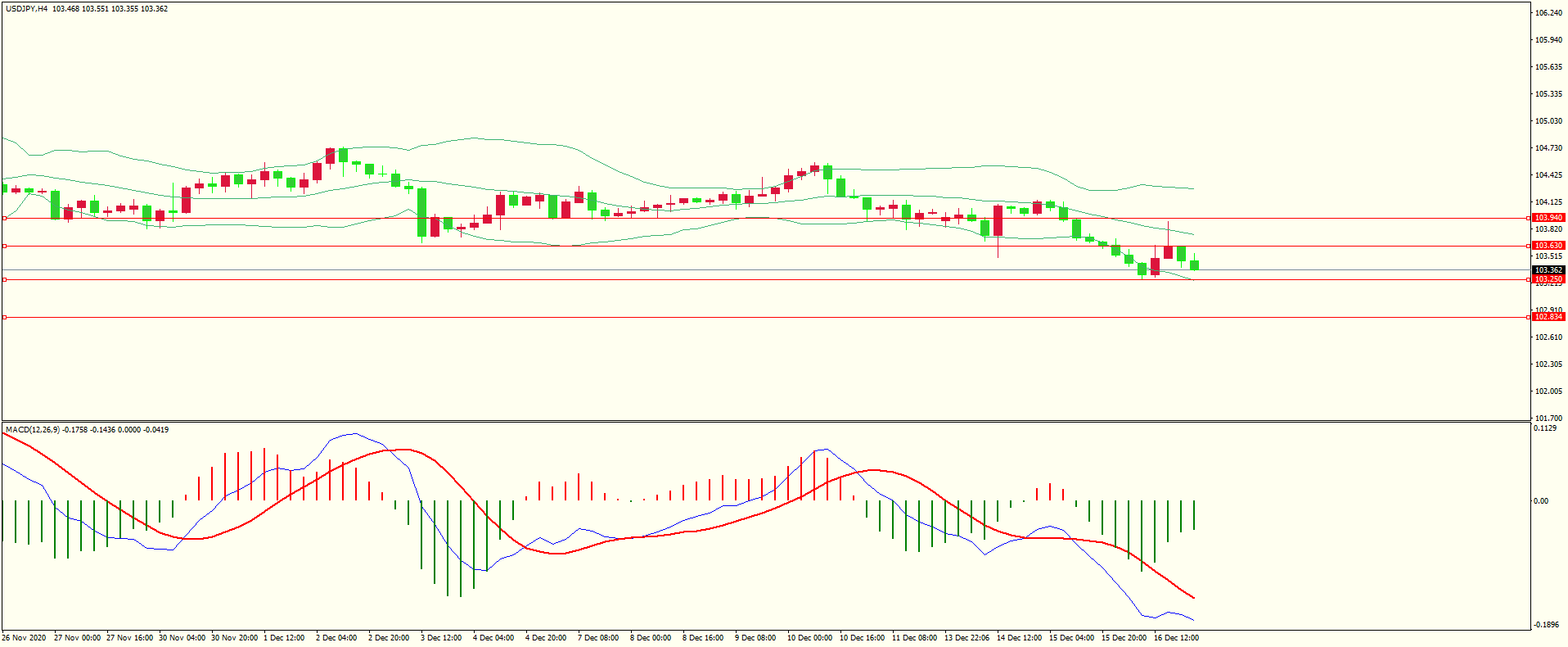The image size is (1568, 647).
Task: Click the 104.125 price scale label
Action: [1549, 202]
